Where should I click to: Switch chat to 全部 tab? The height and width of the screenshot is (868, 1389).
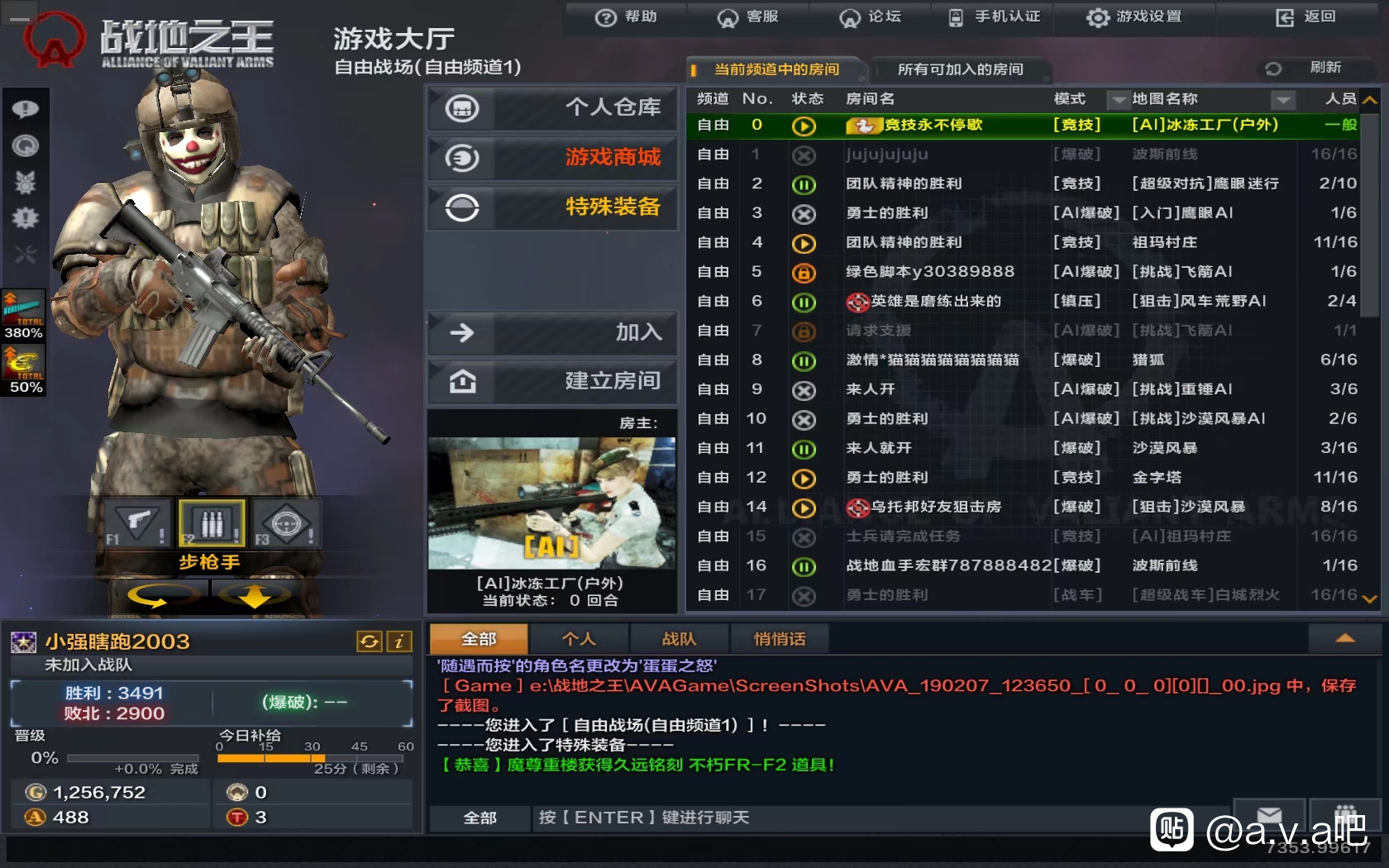479,639
